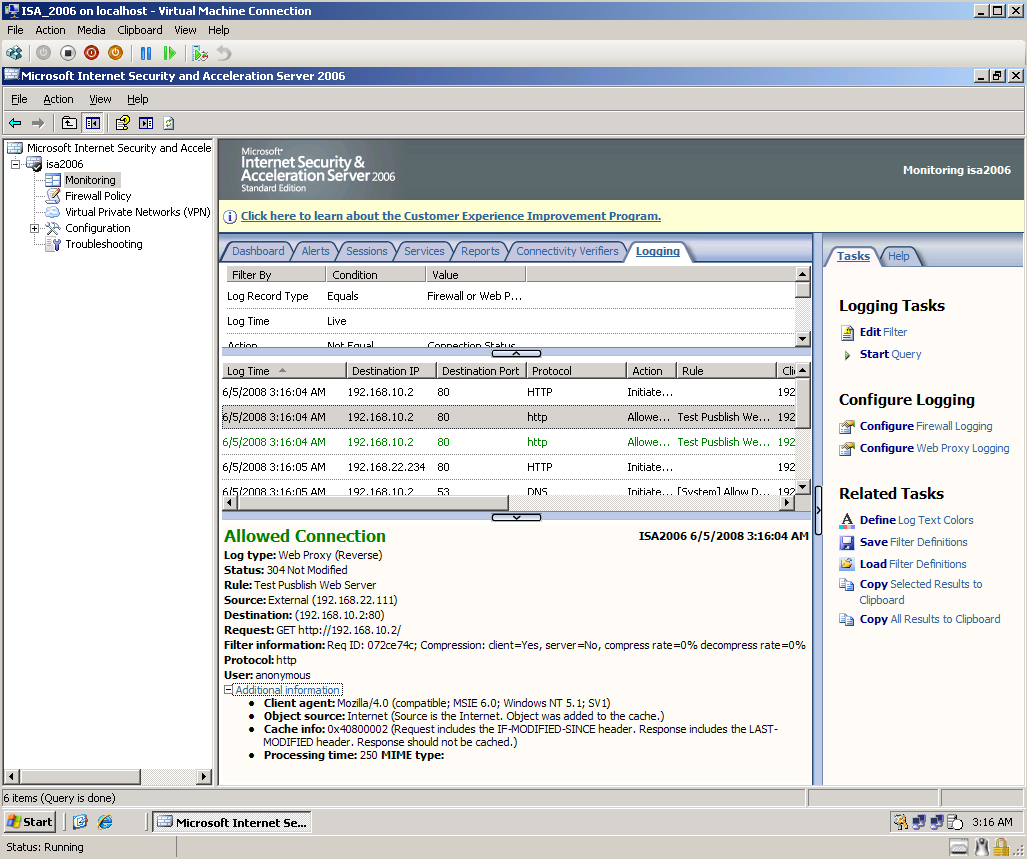The image size is (1027, 859).
Task: Click the console tree horizontal scrollbar thumb
Action: click(x=80, y=777)
